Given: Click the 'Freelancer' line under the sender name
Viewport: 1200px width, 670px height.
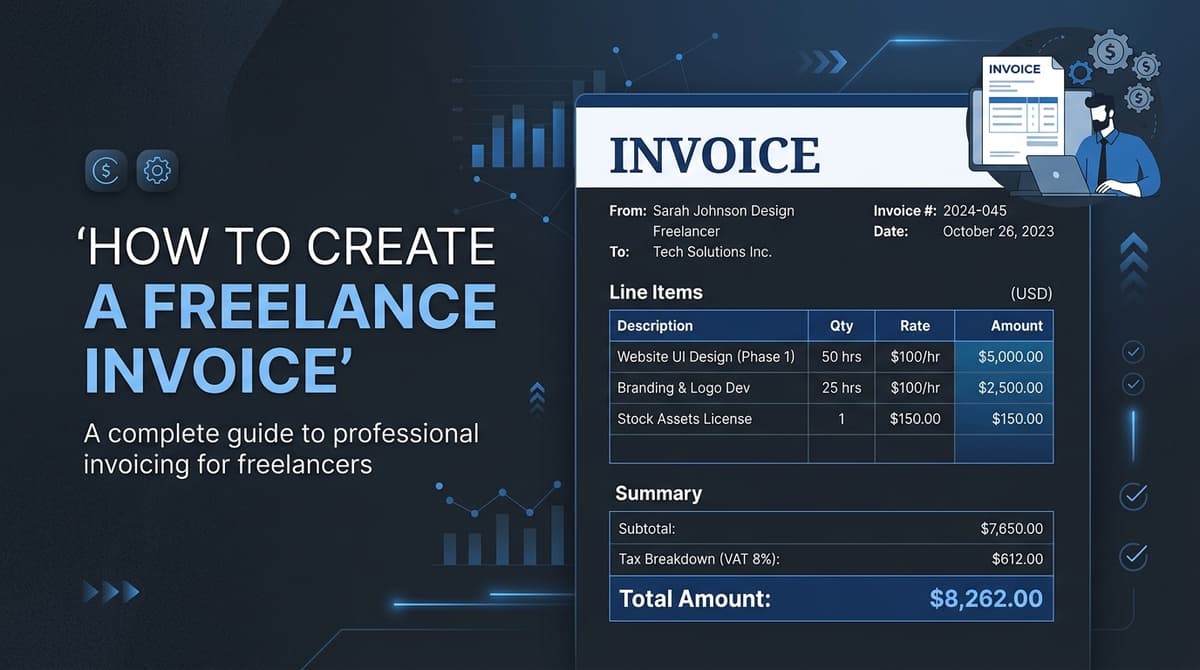Looking at the screenshot, I should pyautogui.click(x=686, y=231).
